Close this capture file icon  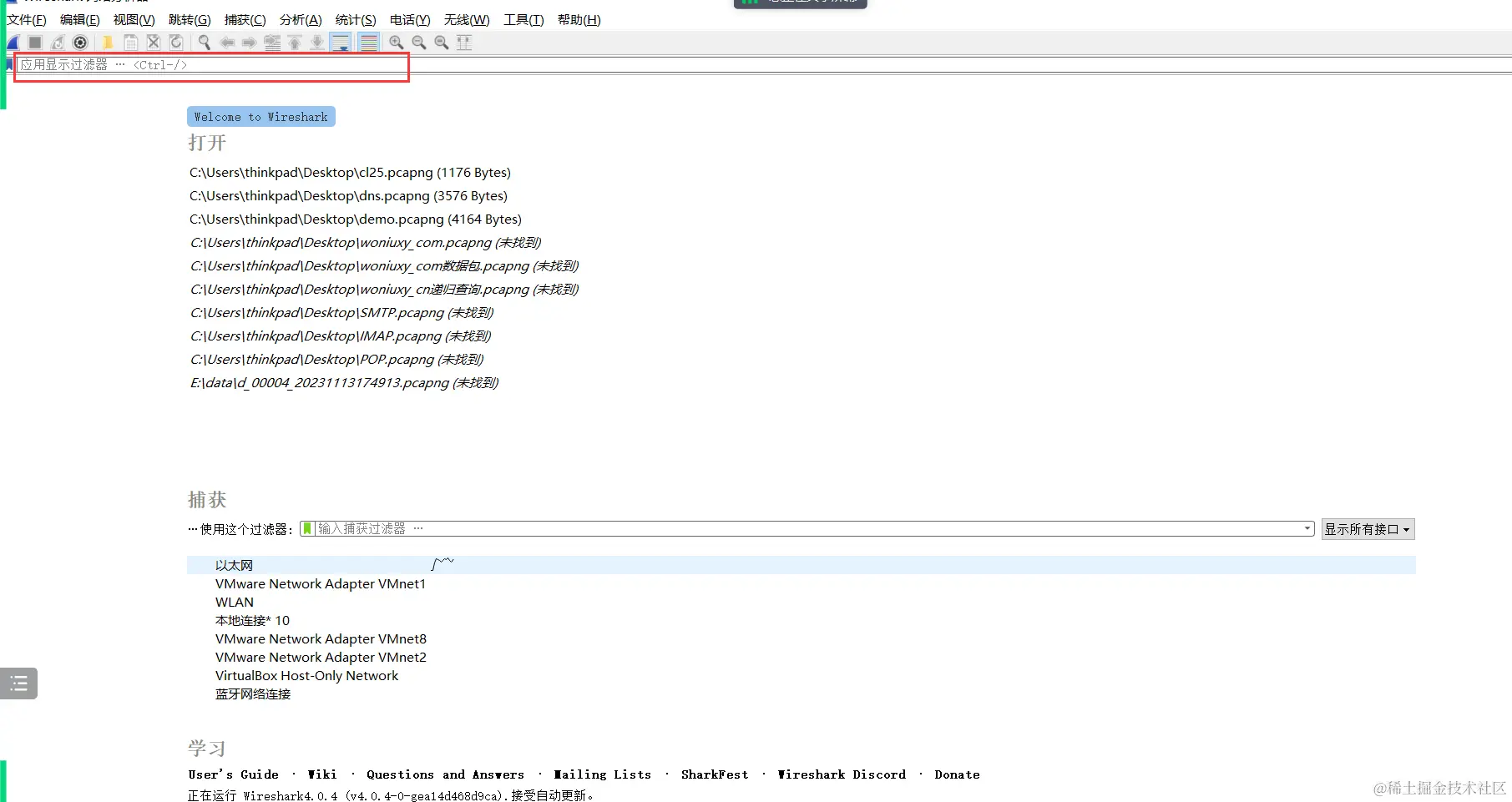point(154,43)
